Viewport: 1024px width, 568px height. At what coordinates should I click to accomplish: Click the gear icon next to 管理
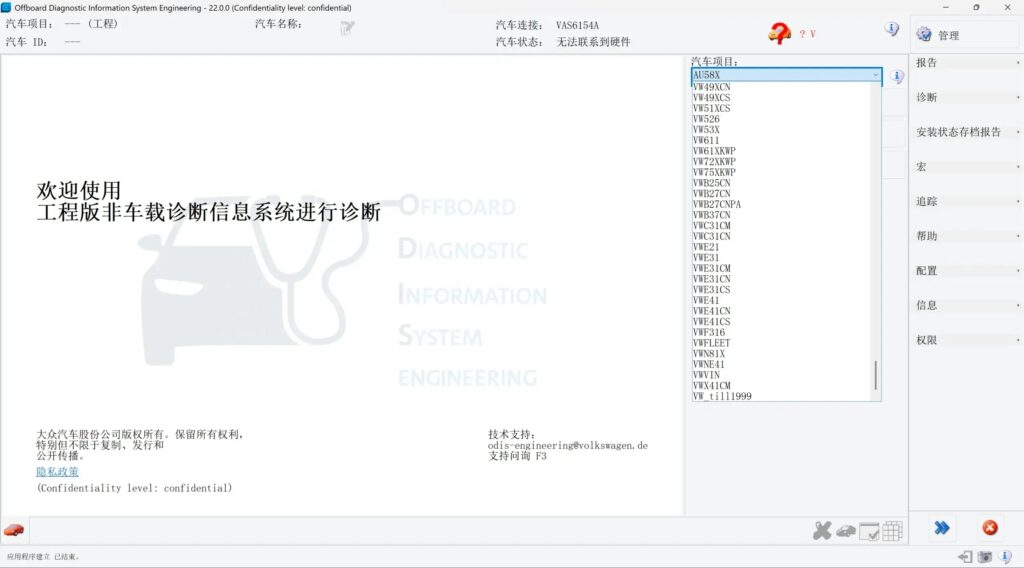click(x=923, y=35)
